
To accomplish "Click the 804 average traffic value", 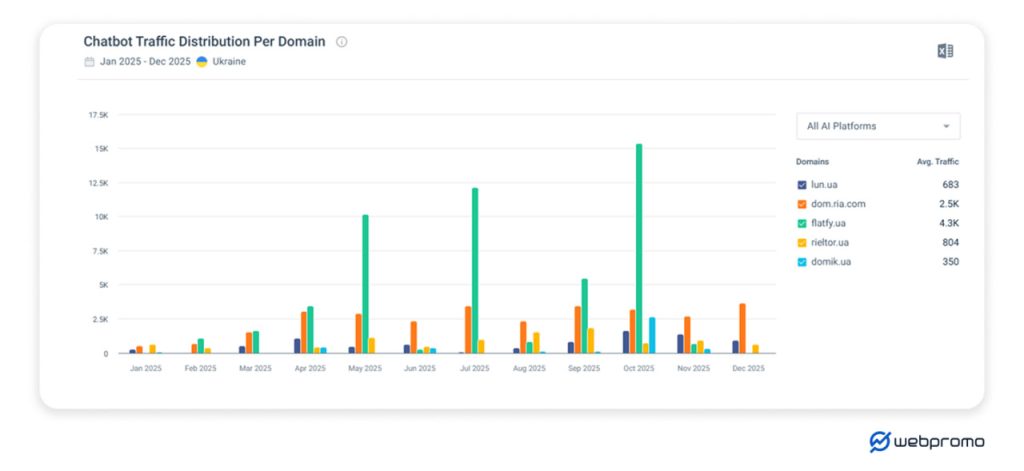I will point(951,242).
